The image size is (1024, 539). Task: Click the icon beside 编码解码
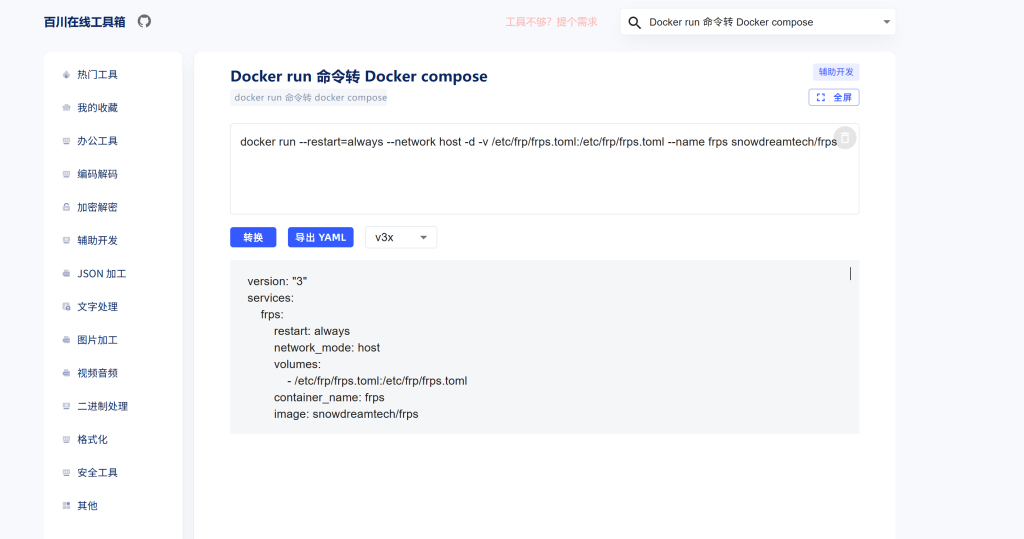click(x=66, y=174)
